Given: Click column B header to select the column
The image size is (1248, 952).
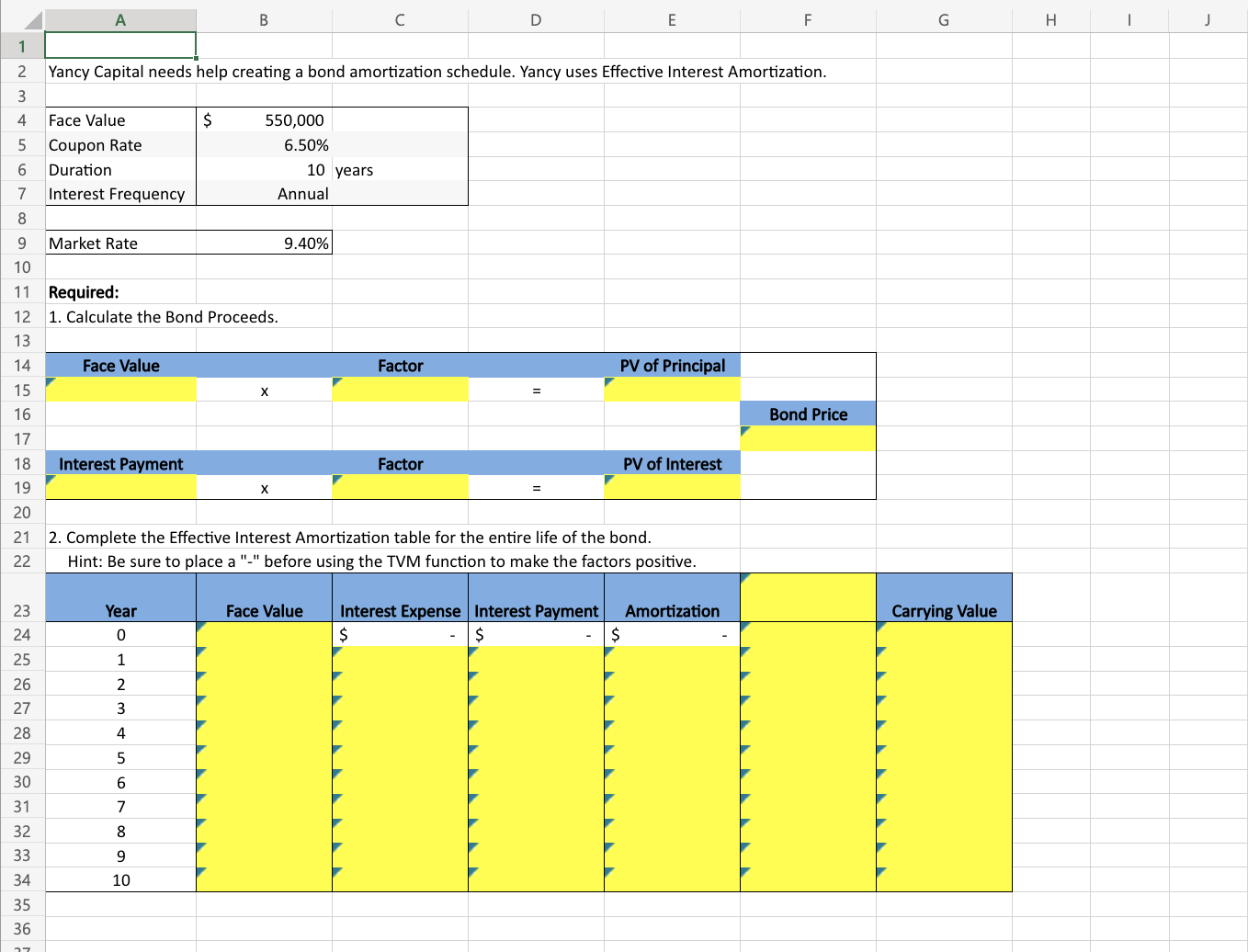Looking at the screenshot, I should (x=263, y=19).
